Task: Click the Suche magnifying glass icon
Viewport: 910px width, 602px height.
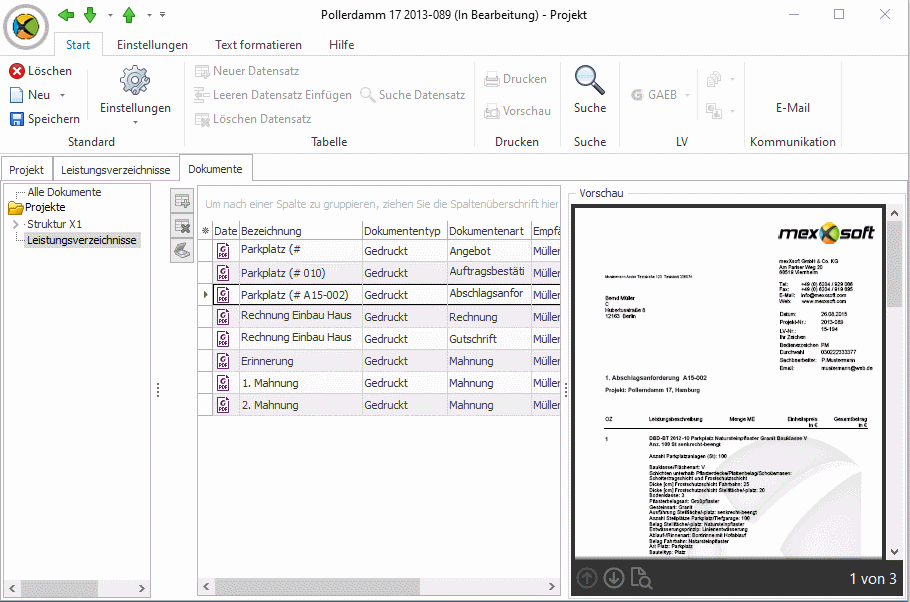Action: click(590, 80)
